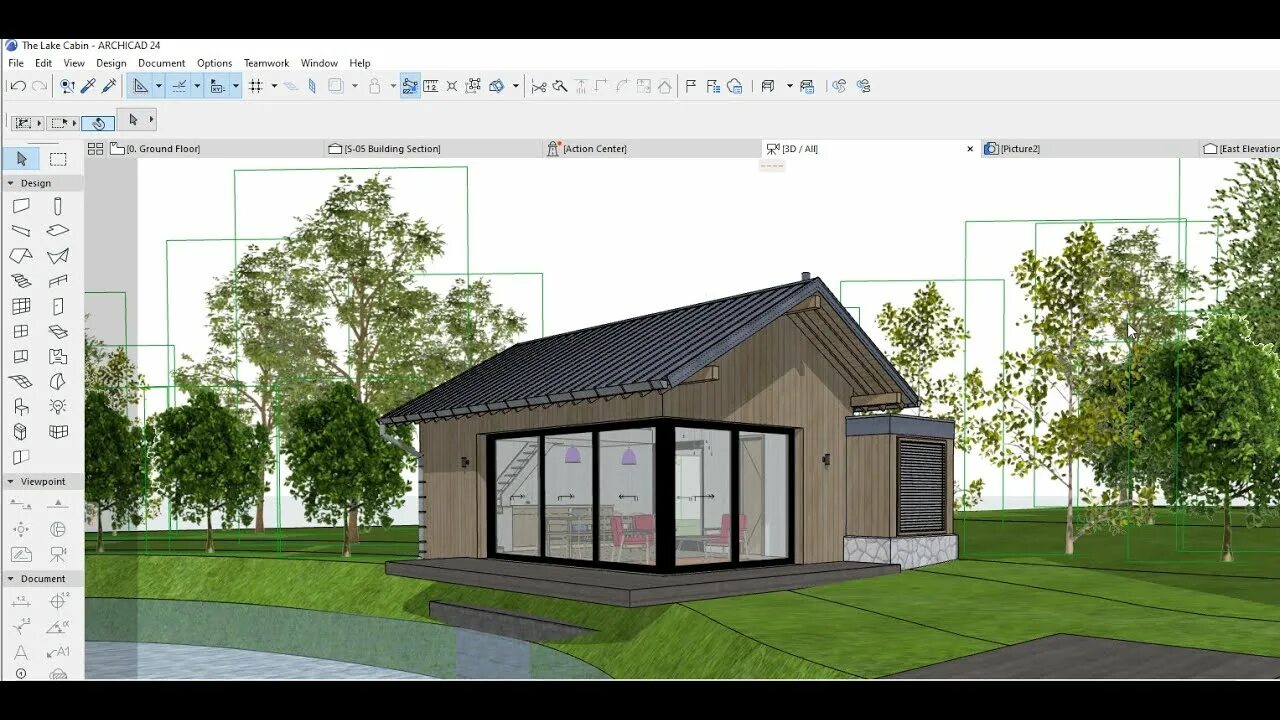Select the Curtain Wall tool
Image resolution: width=1280 pixels, height=720 pixels.
pyautogui.click(x=21, y=306)
